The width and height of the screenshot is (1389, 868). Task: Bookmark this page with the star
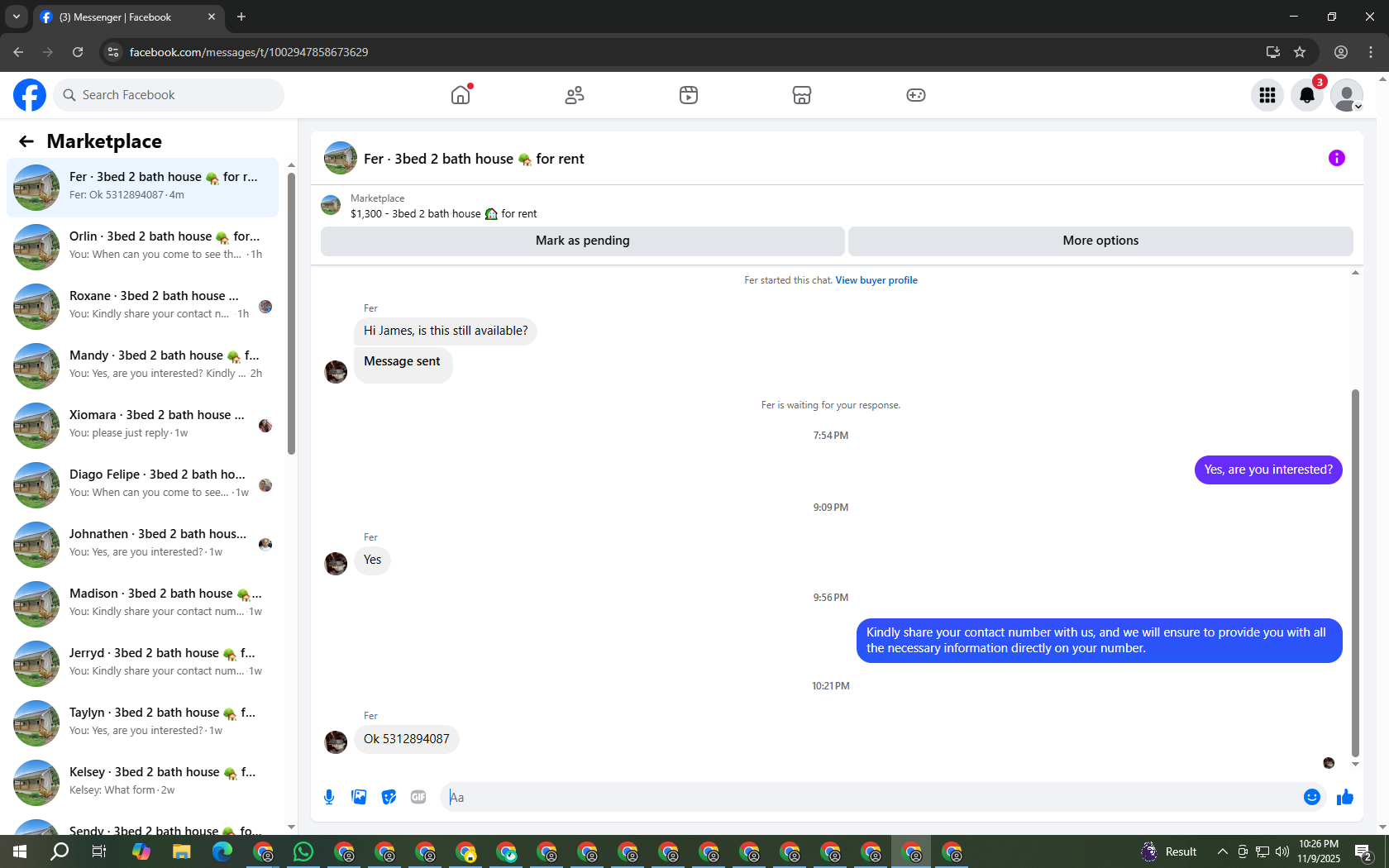tap(1300, 52)
